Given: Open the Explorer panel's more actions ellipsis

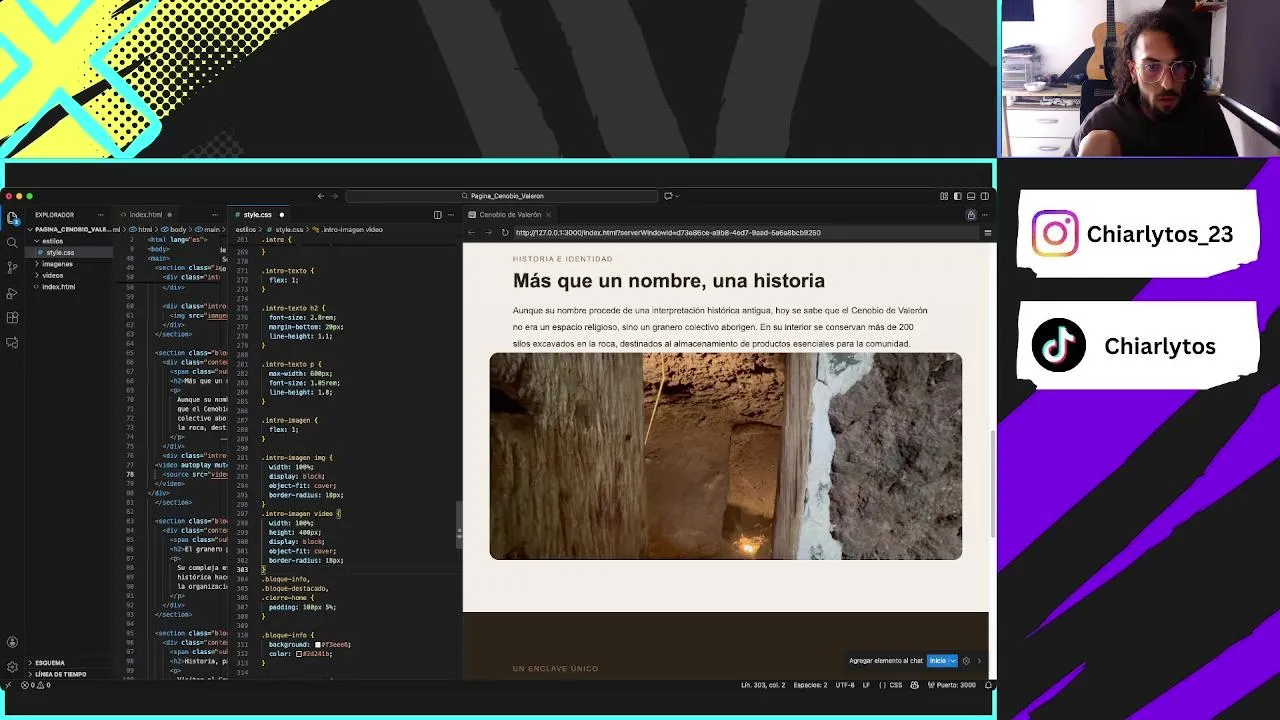Looking at the screenshot, I should click(100, 215).
